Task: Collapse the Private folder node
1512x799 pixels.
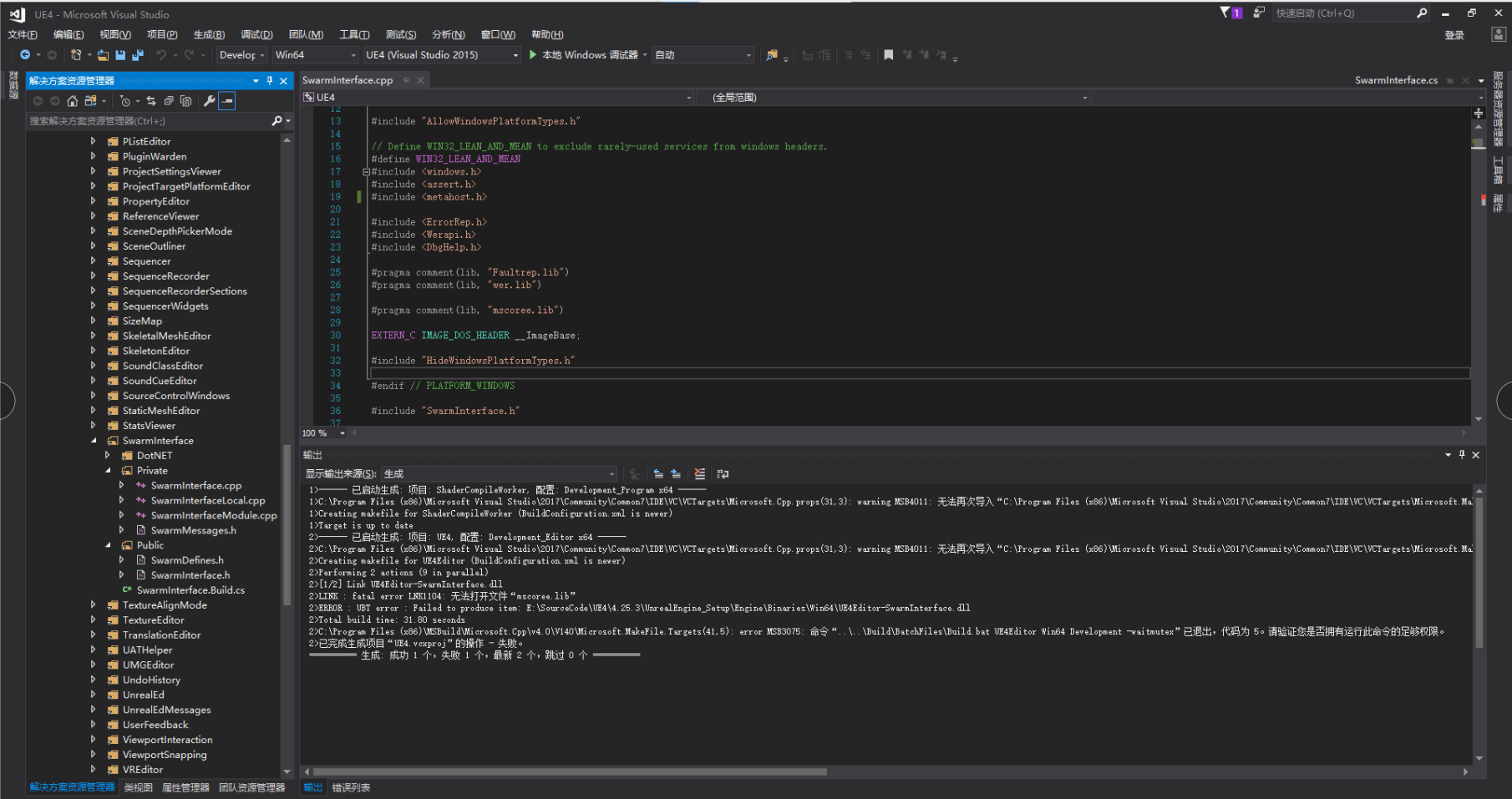Action: 108,471
